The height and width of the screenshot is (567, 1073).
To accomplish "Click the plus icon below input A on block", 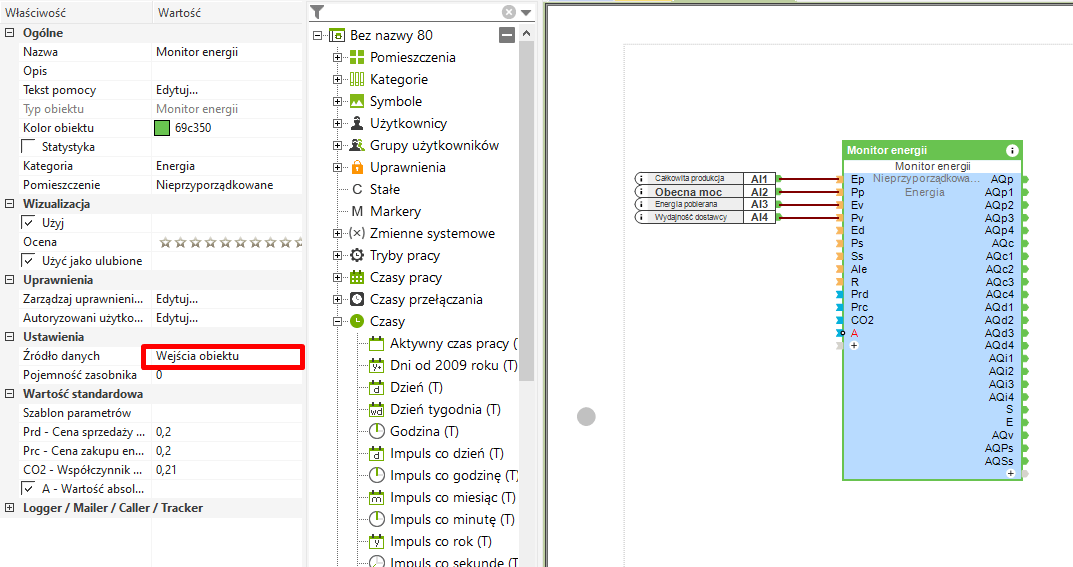I will [854, 345].
